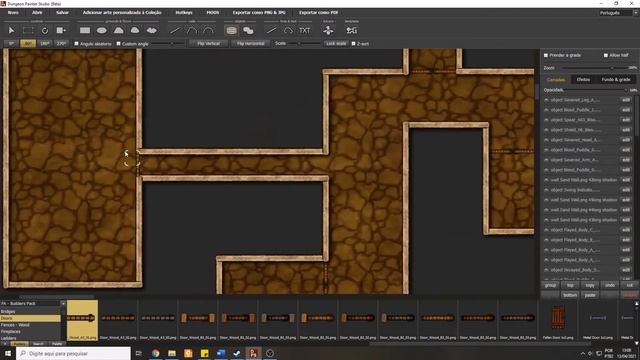Click the Windows search box
This screenshot has height=360, width=640.
point(73,353)
